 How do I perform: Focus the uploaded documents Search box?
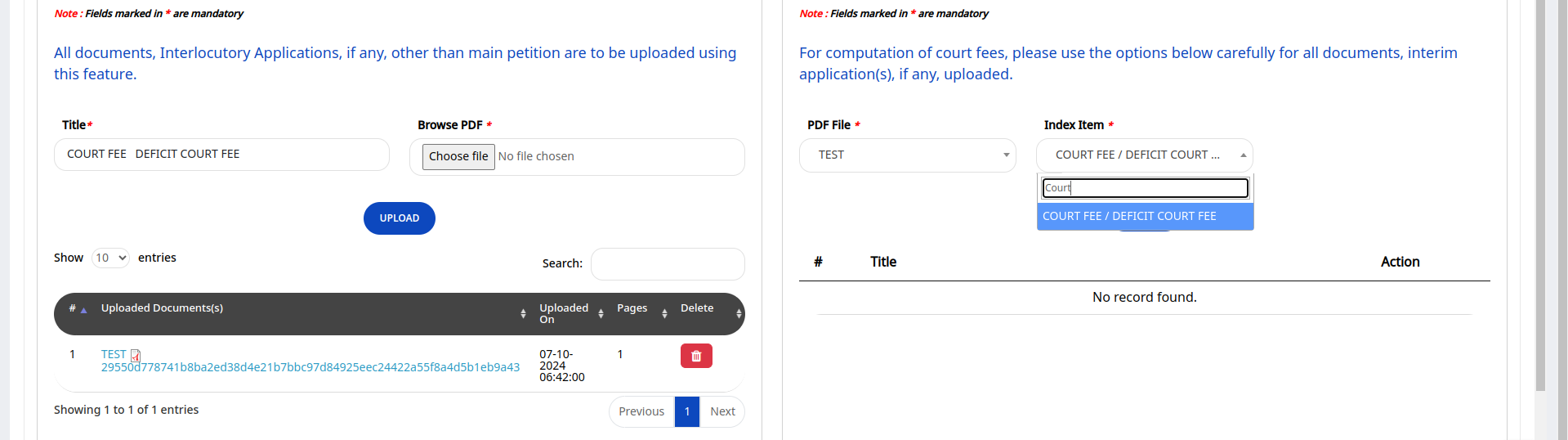point(667,263)
